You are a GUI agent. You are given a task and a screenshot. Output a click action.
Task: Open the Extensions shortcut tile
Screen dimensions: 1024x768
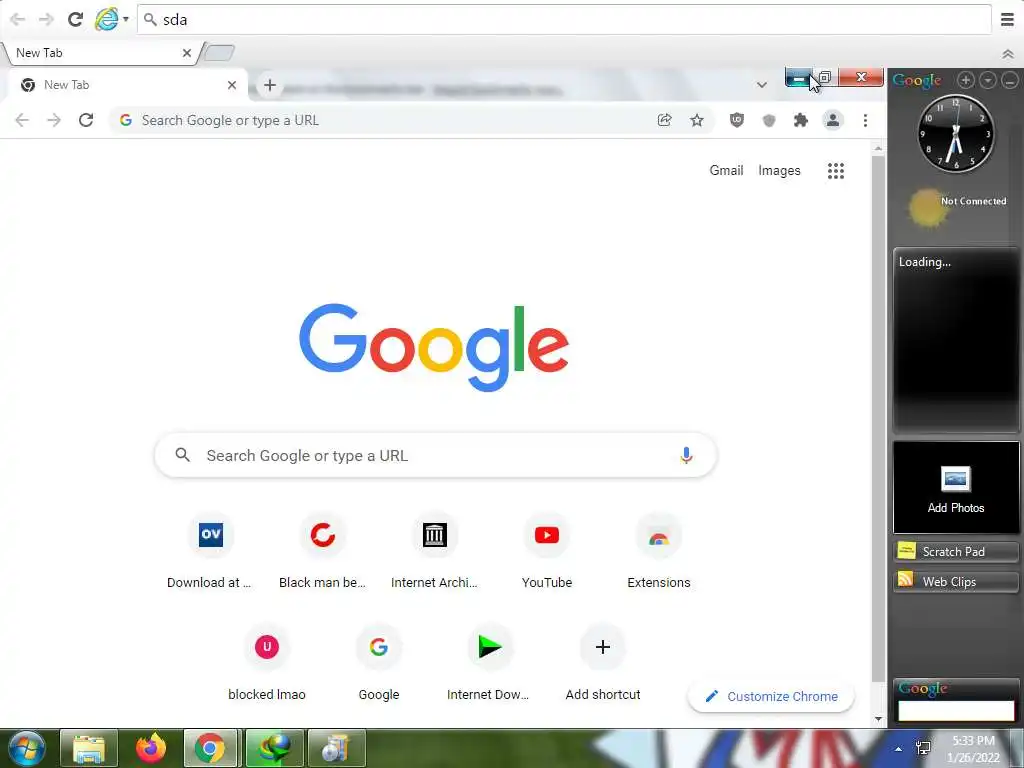(x=658, y=552)
